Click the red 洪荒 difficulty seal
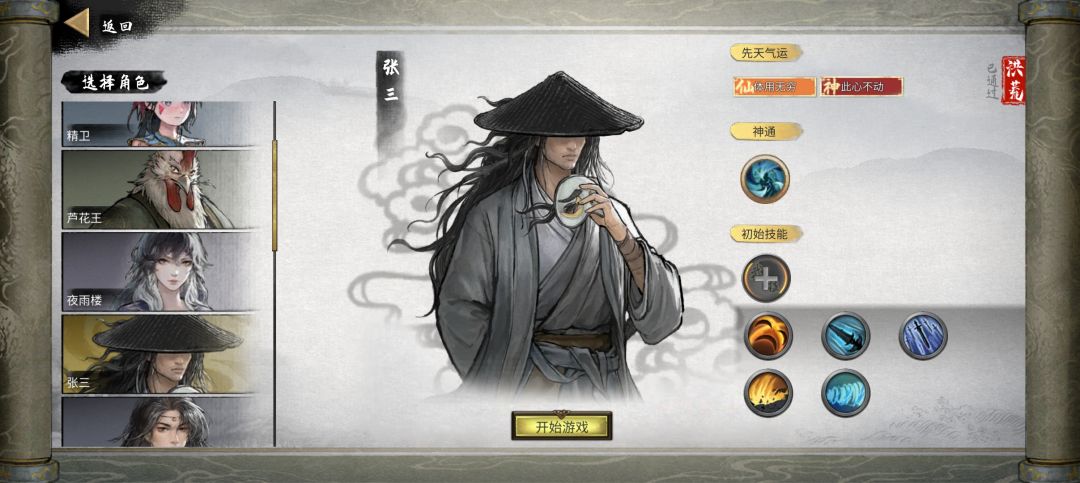The image size is (1080, 483). tap(1013, 81)
